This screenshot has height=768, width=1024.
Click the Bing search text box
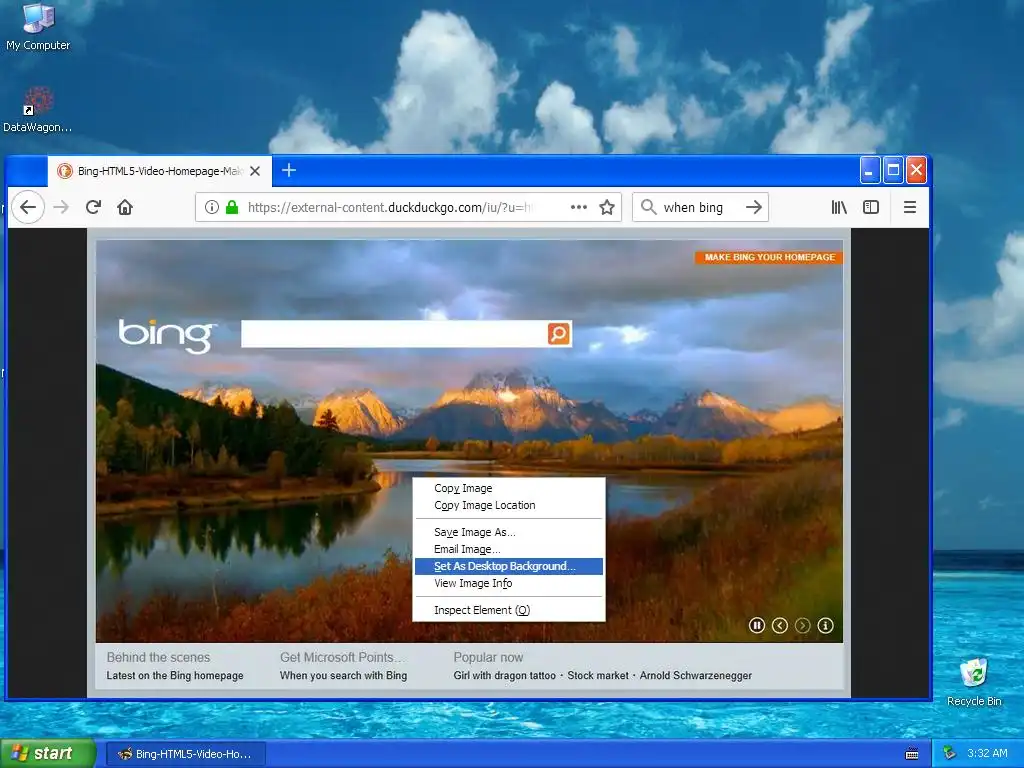pyautogui.click(x=394, y=334)
